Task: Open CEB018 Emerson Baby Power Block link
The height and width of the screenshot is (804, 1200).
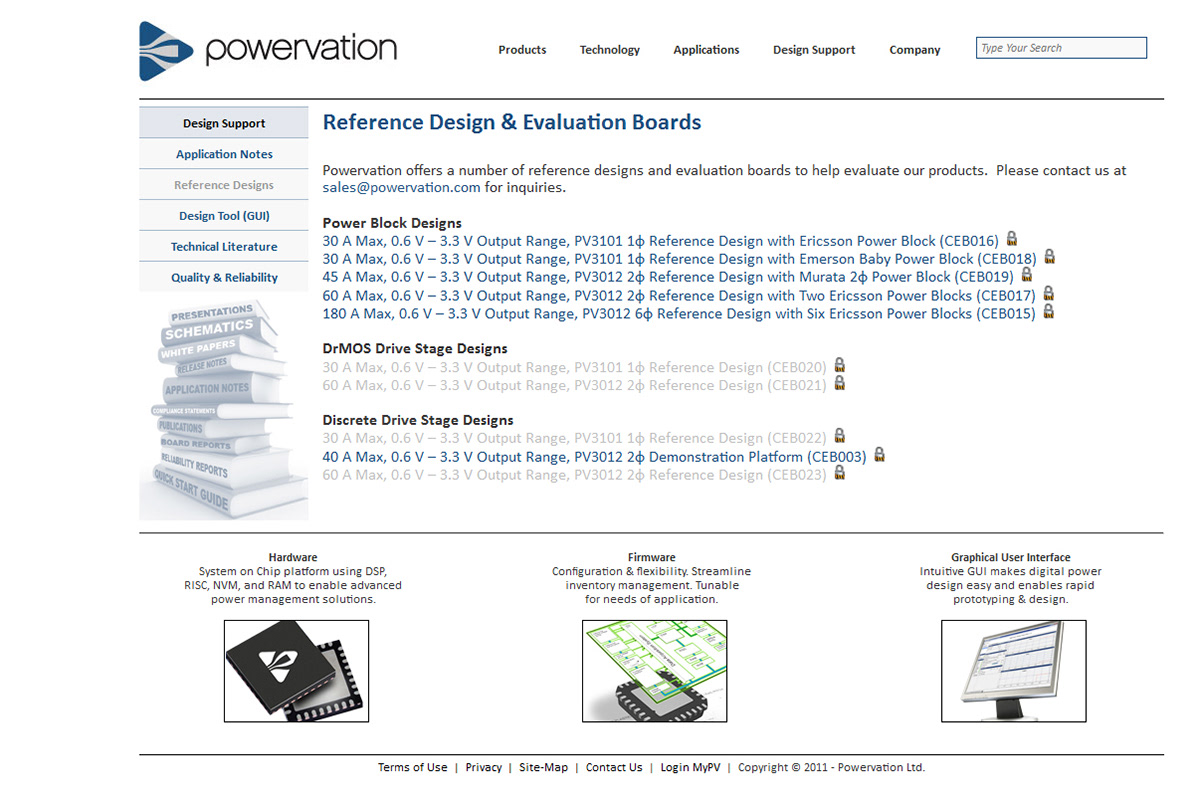Action: (679, 259)
